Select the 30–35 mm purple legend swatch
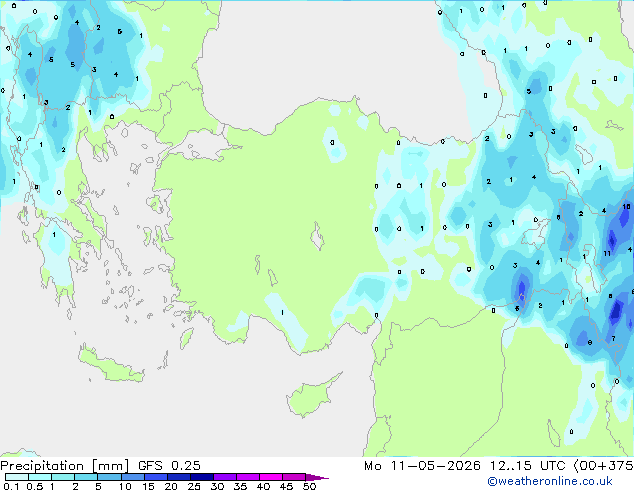Screen dimensions: 634x490 click(225, 477)
